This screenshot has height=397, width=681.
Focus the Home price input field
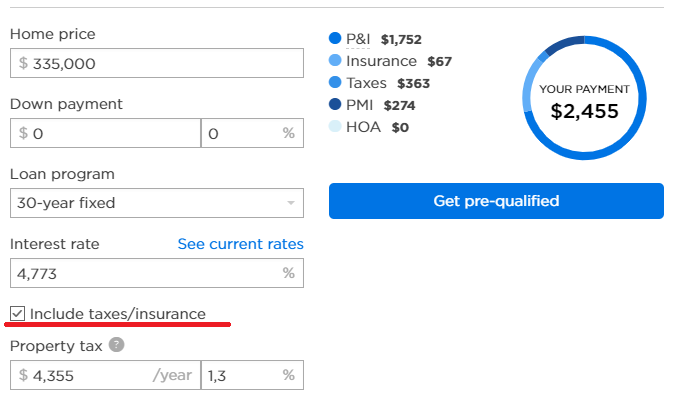pyautogui.click(x=157, y=63)
